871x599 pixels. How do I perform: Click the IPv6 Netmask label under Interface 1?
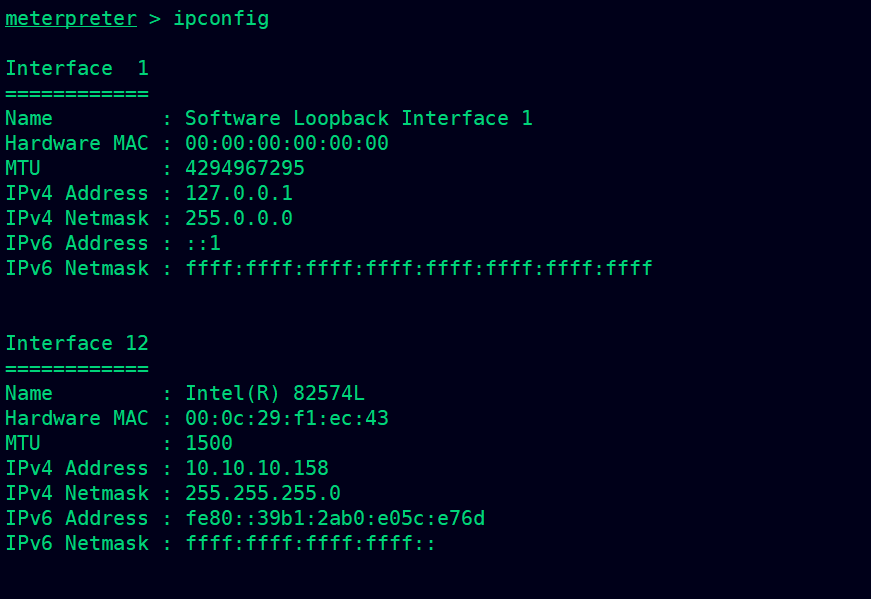click(x=77, y=268)
